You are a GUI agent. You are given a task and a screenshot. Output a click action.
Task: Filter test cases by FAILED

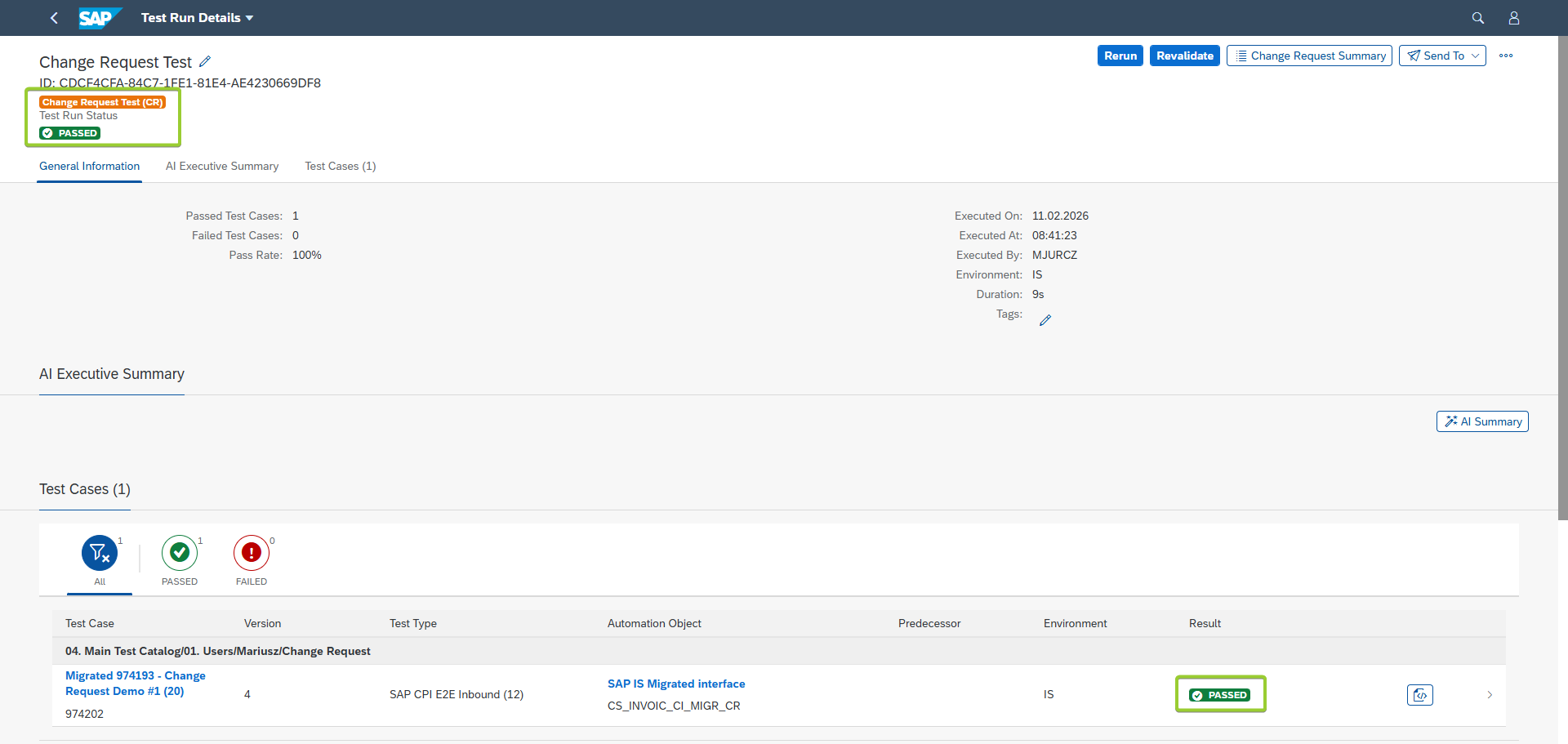pos(252,561)
